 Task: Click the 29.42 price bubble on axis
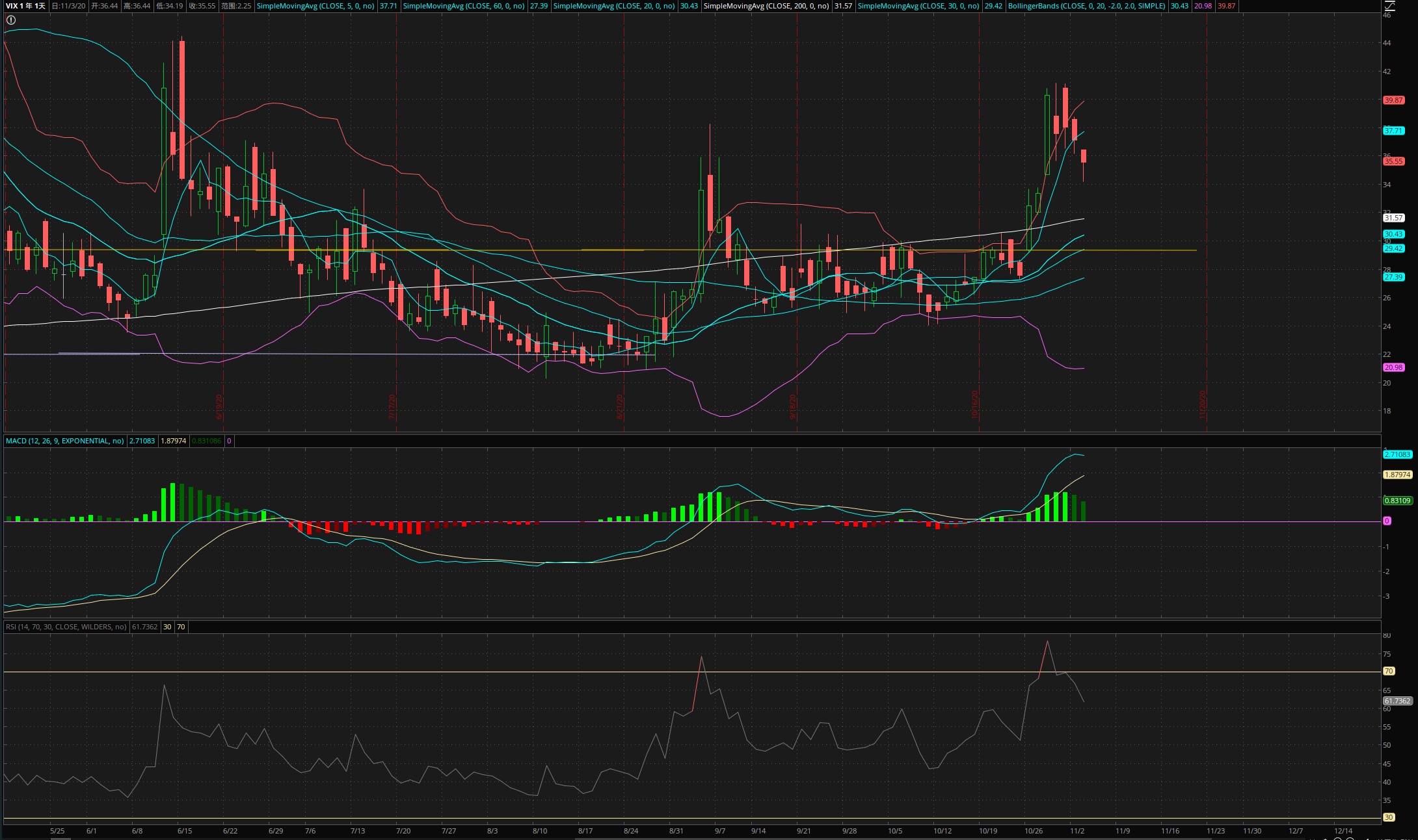pos(1393,248)
